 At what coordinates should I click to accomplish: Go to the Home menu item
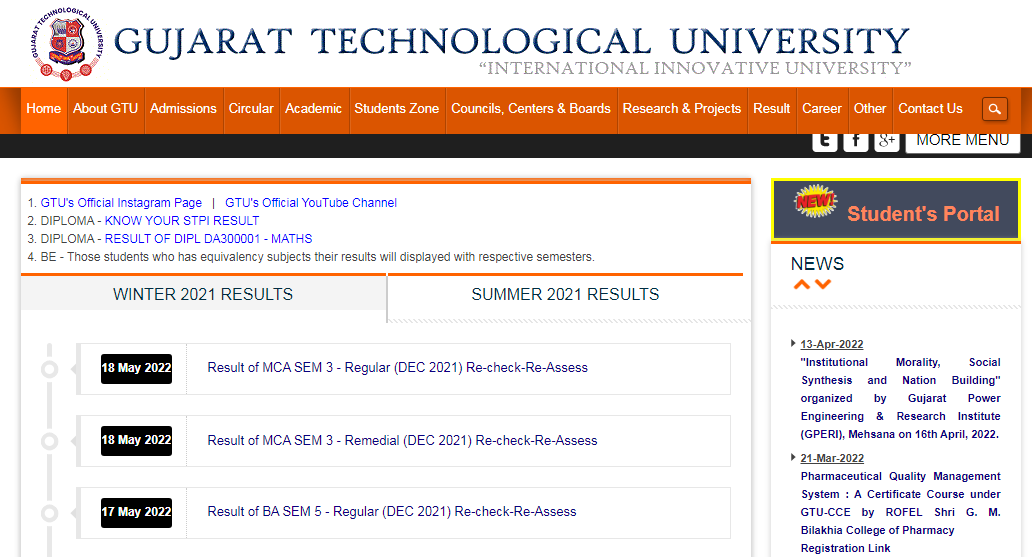point(43,109)
